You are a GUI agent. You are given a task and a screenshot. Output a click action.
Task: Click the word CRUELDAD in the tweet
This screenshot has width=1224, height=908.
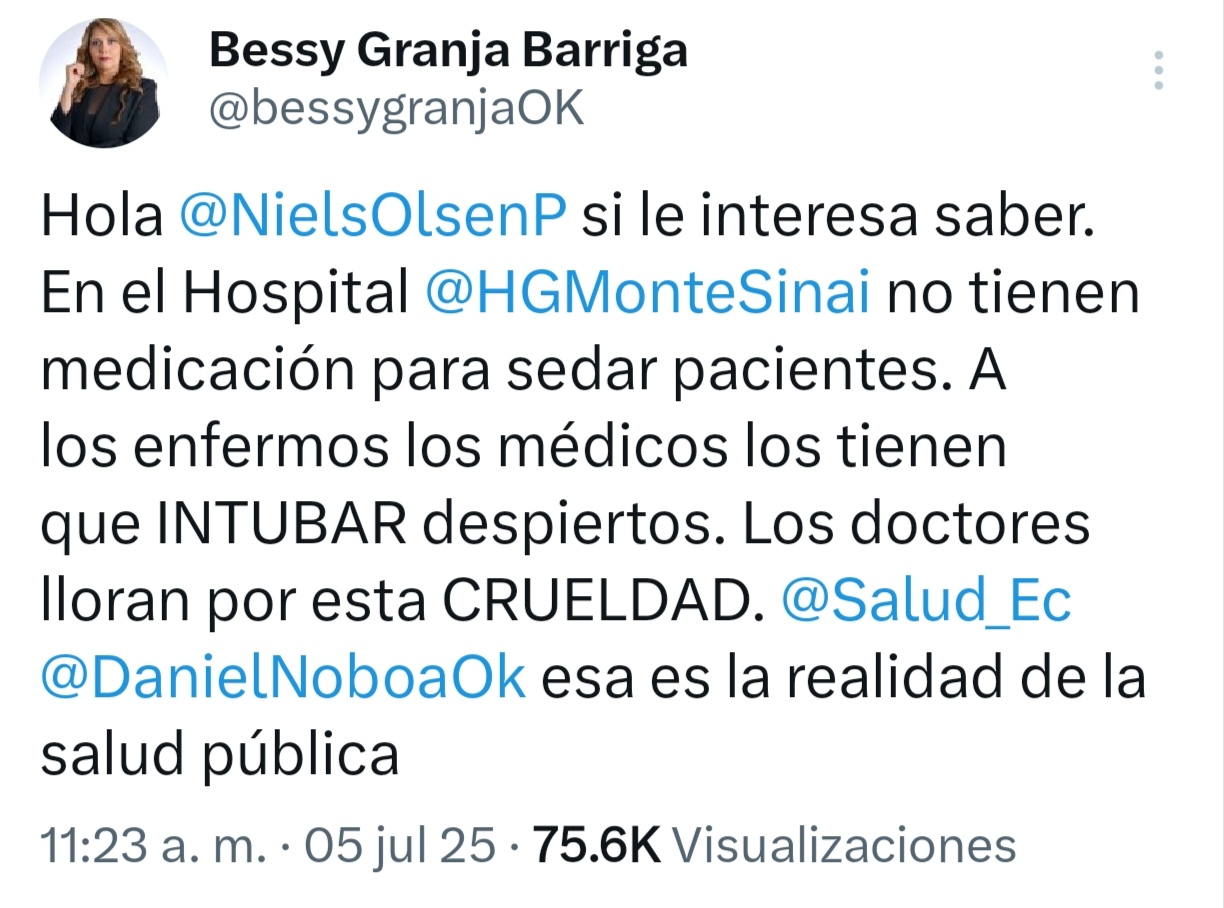[596, 602]
